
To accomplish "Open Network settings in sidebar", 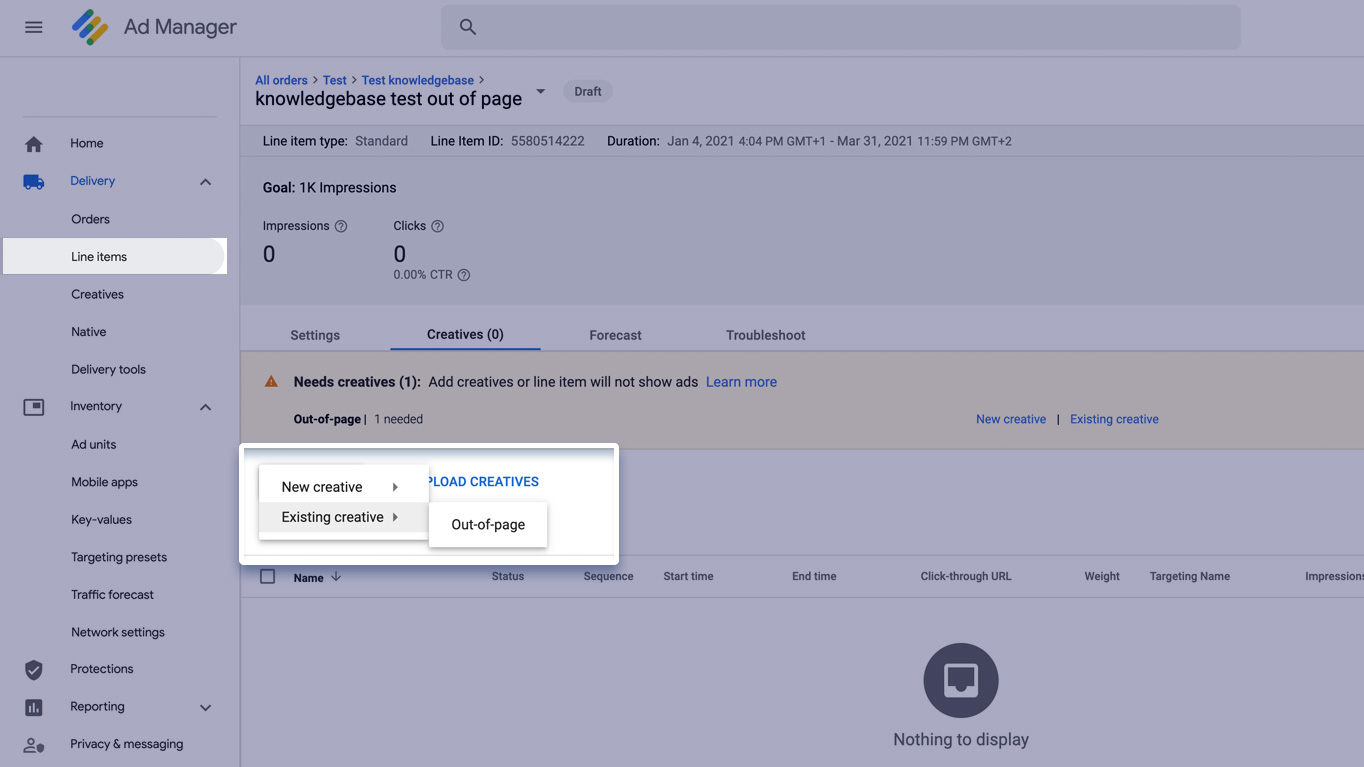I will [118, 632].
